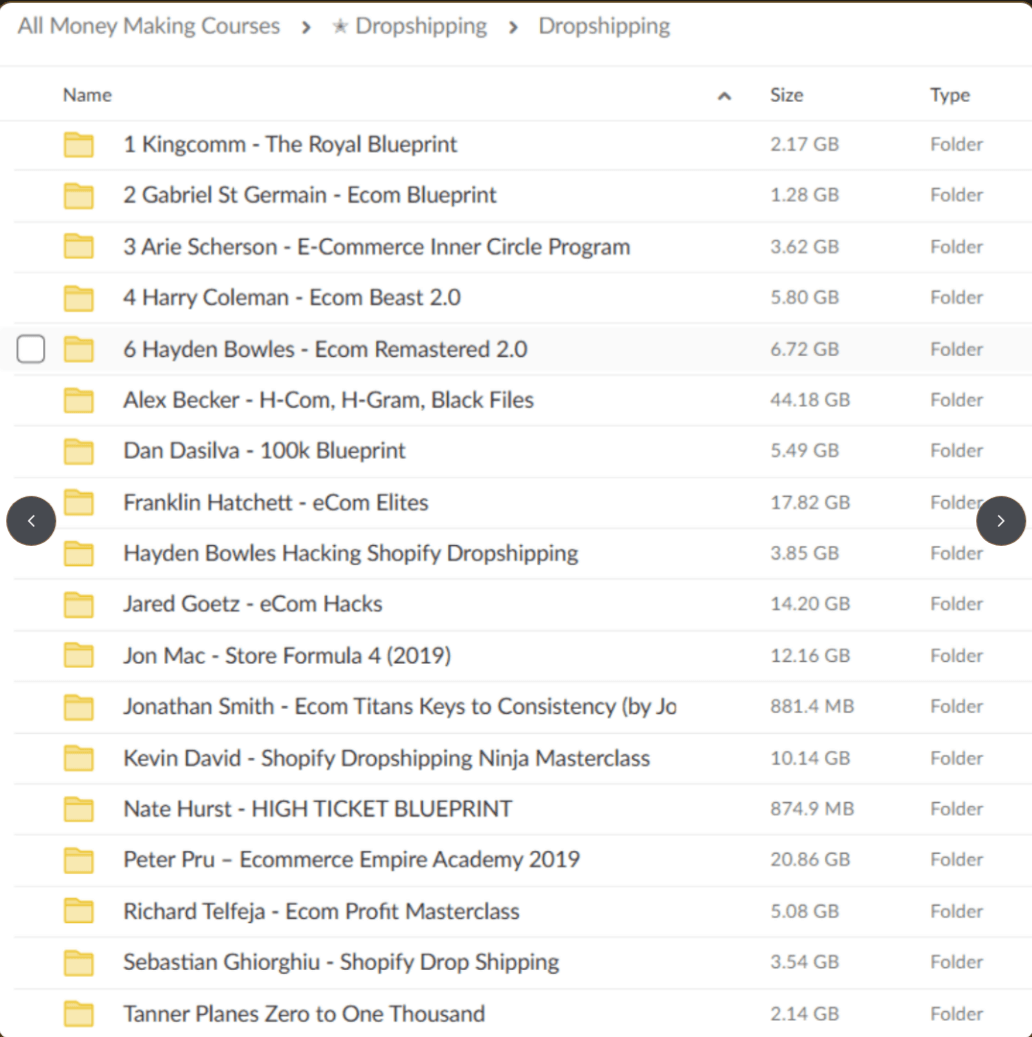Open the starred Dropshipping breadcrumb
Viewport: 1032px width, 1037px height.
click(x=410, y=26)
